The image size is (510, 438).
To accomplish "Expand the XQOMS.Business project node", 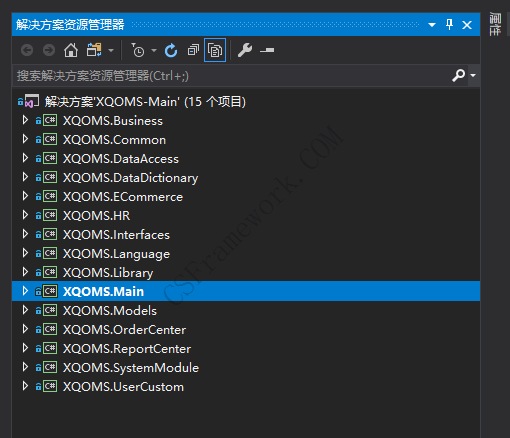I will 25,120.
